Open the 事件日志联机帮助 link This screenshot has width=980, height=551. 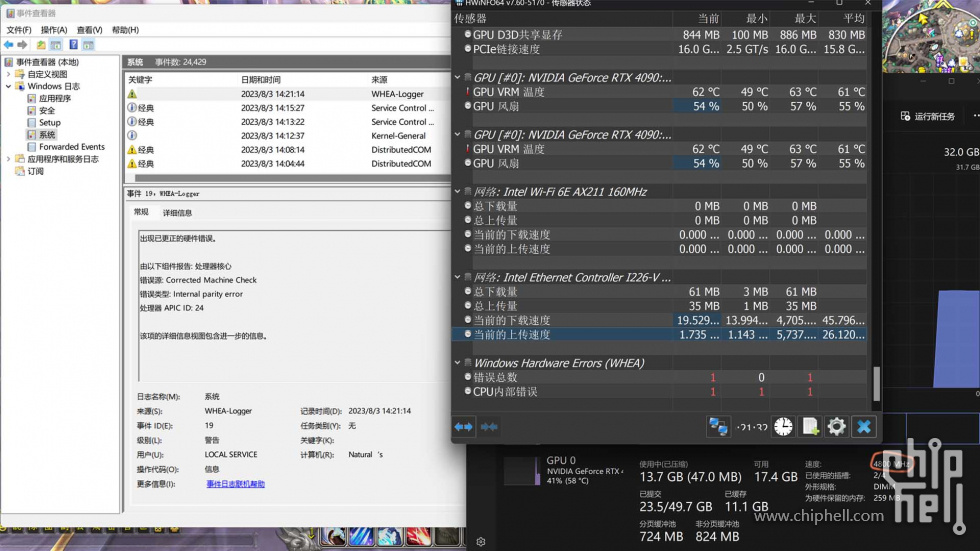pyautogui.click(x=236, y=484)
